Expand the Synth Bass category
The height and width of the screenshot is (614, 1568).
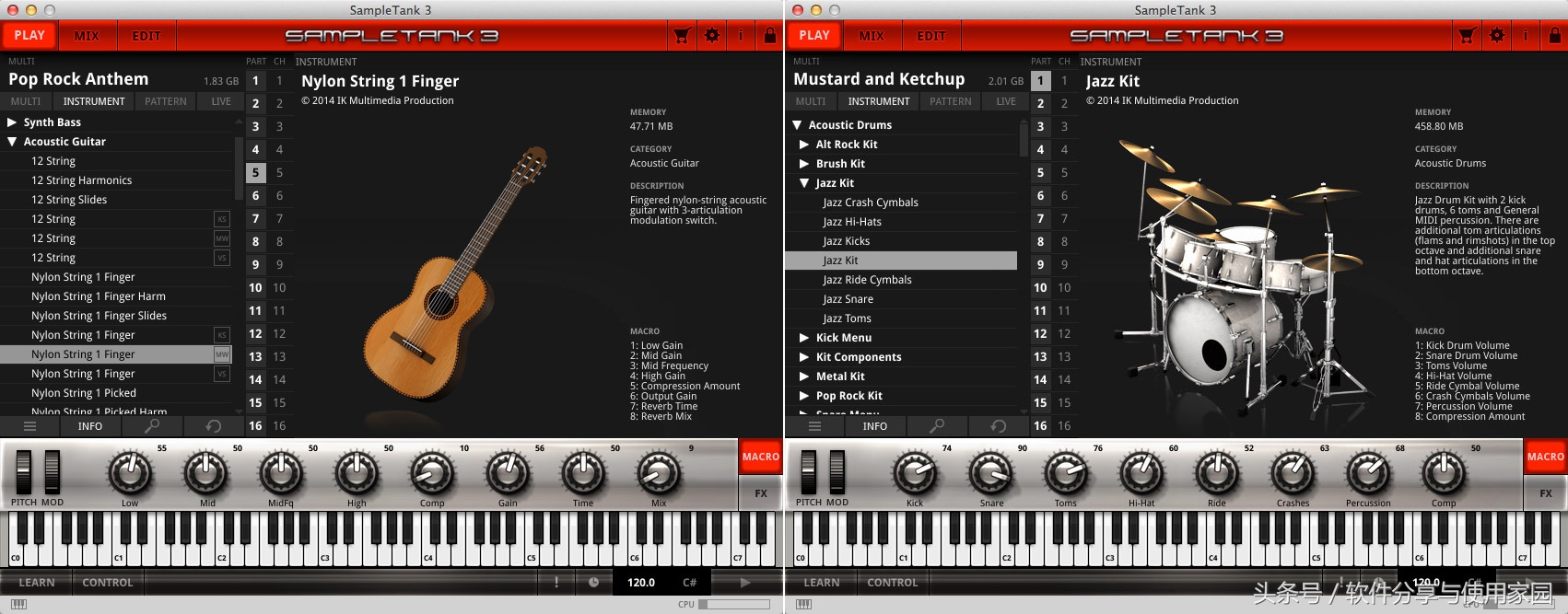click(12, 122)
